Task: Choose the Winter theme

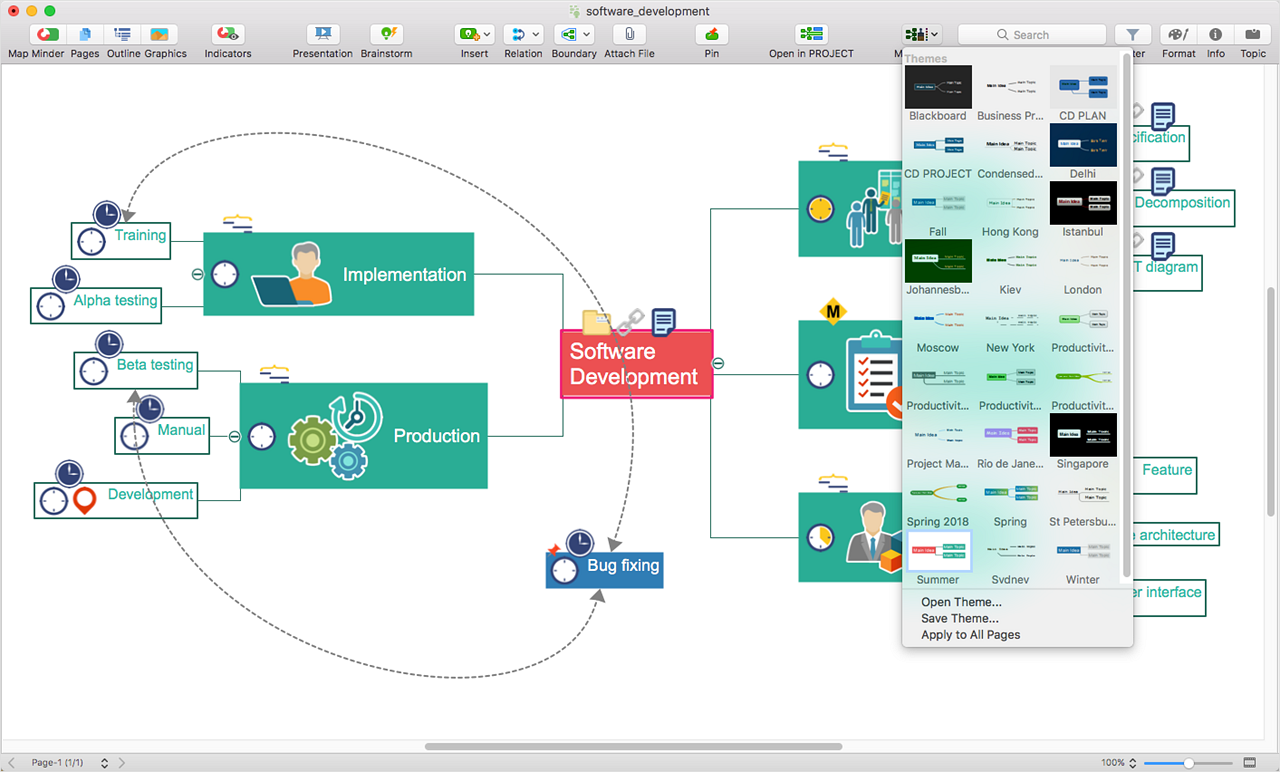Action: (1083, 551)
